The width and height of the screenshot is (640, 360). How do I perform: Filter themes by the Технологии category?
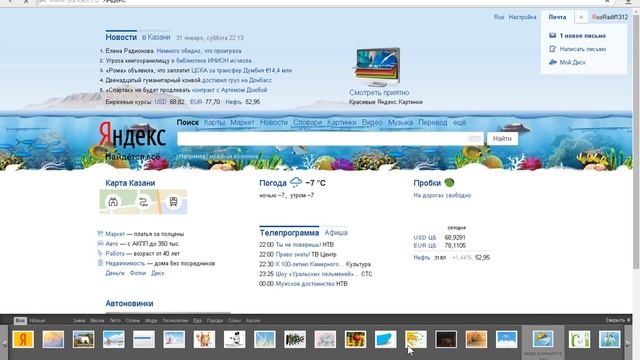(175, 320)
